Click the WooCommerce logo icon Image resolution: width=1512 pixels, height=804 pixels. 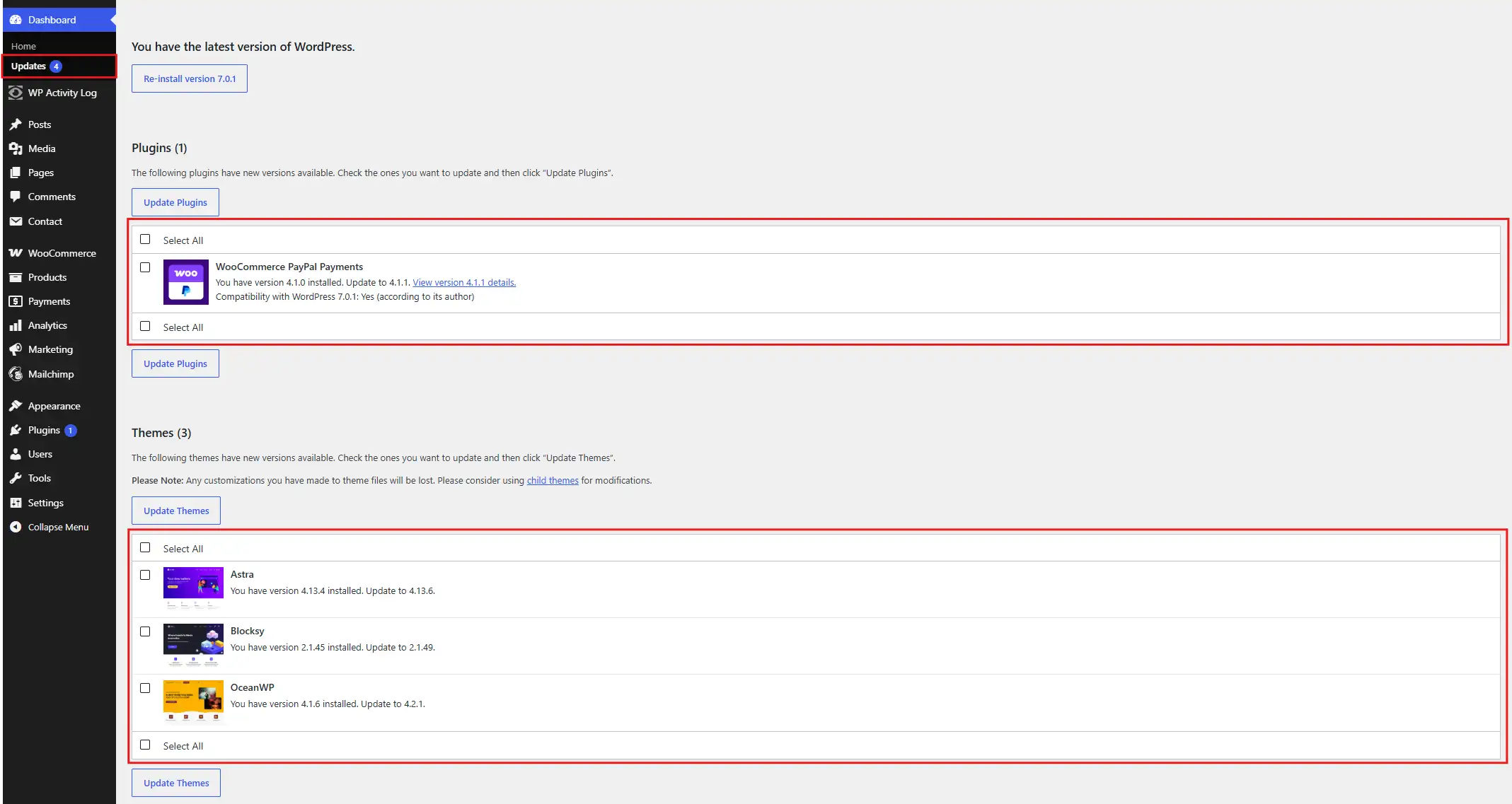(16, 253)
